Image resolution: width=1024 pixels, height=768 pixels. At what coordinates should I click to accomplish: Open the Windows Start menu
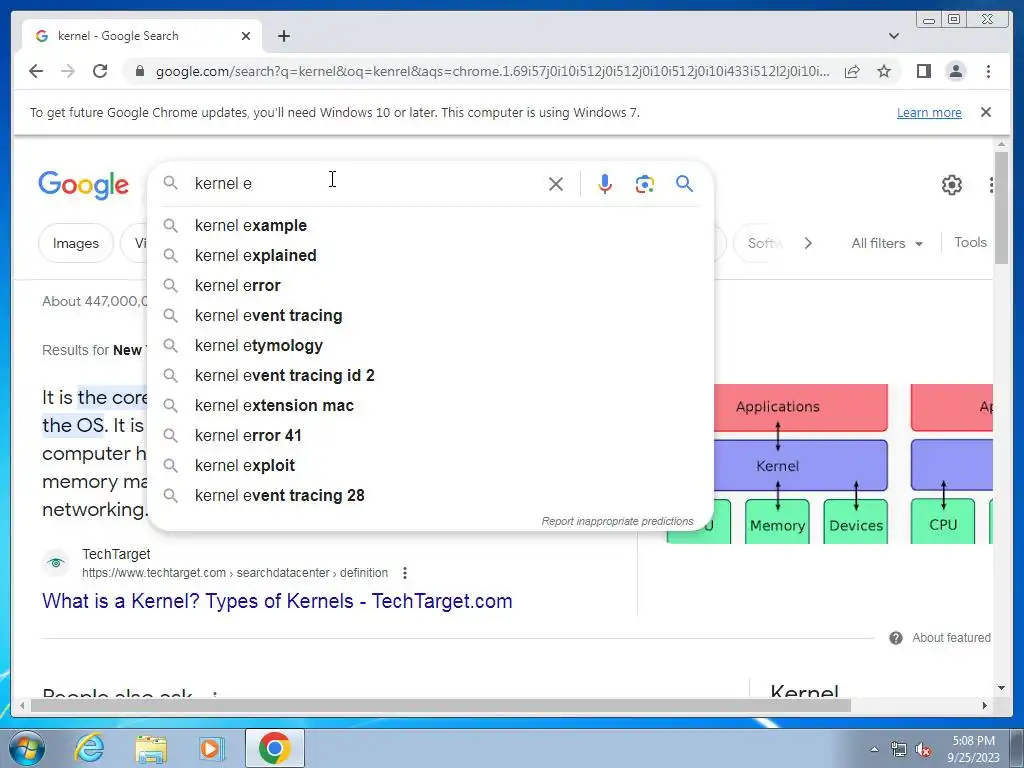[27, 748]
